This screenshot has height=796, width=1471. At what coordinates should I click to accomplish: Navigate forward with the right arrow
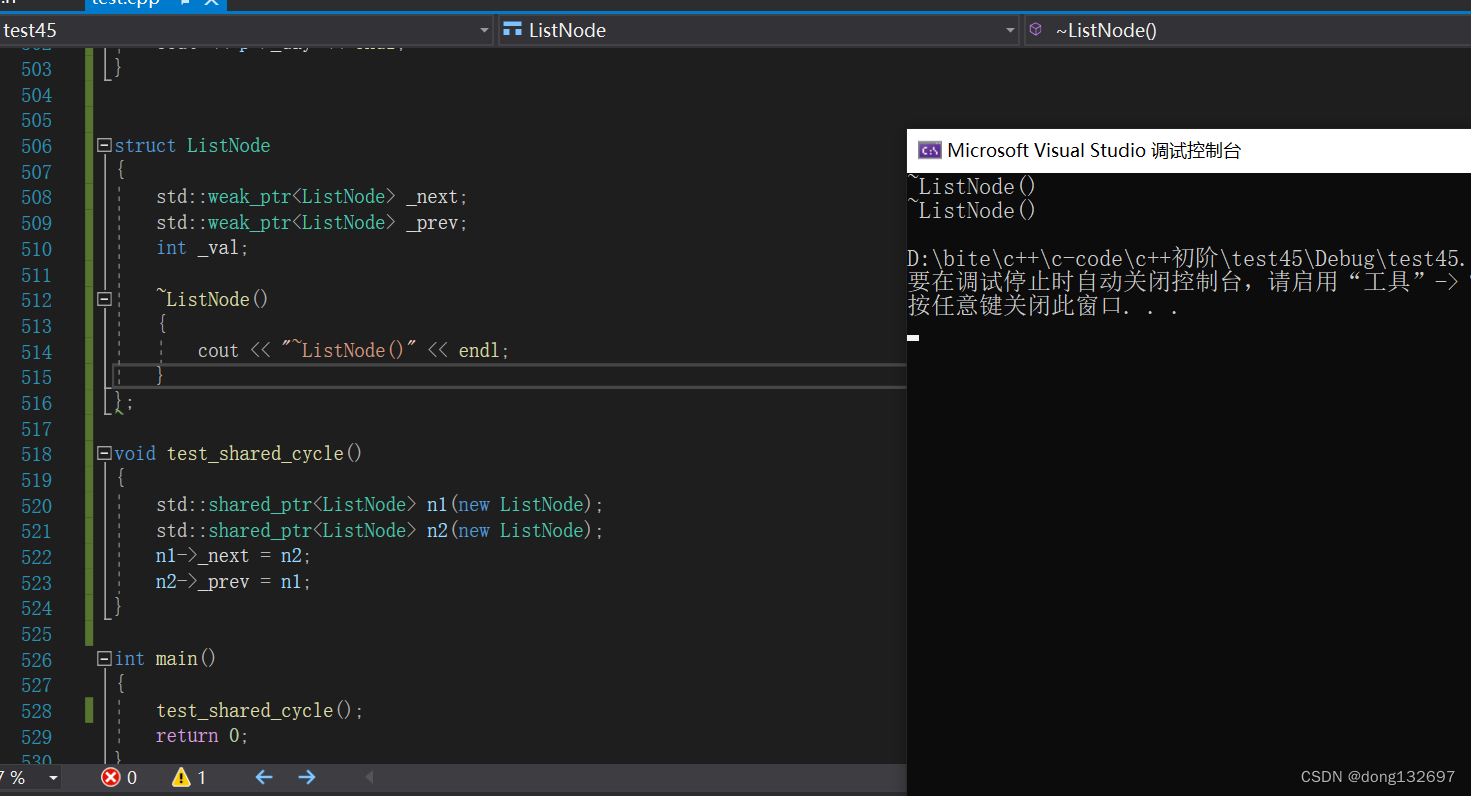[307, 777]
